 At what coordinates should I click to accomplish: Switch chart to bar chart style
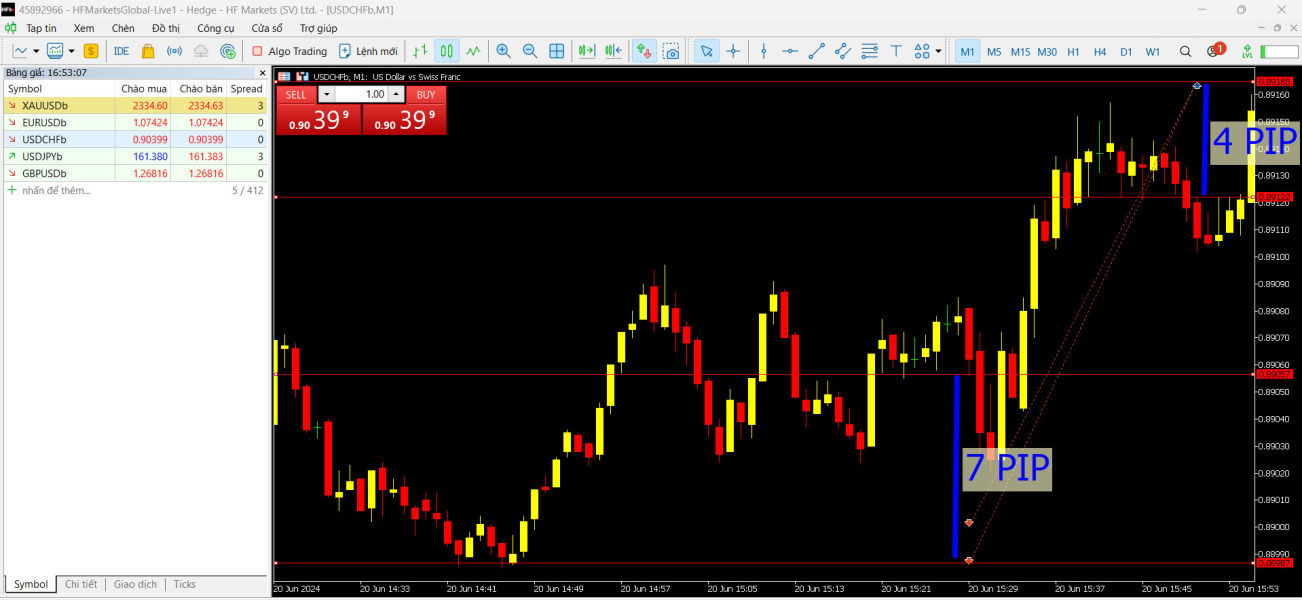point(420,51)
